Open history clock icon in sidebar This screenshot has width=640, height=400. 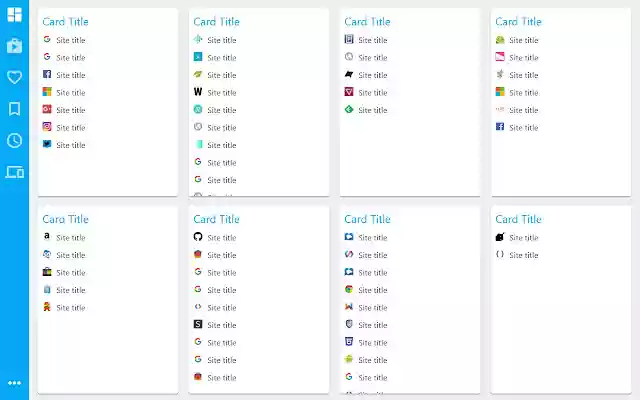[x=14, y=140]
